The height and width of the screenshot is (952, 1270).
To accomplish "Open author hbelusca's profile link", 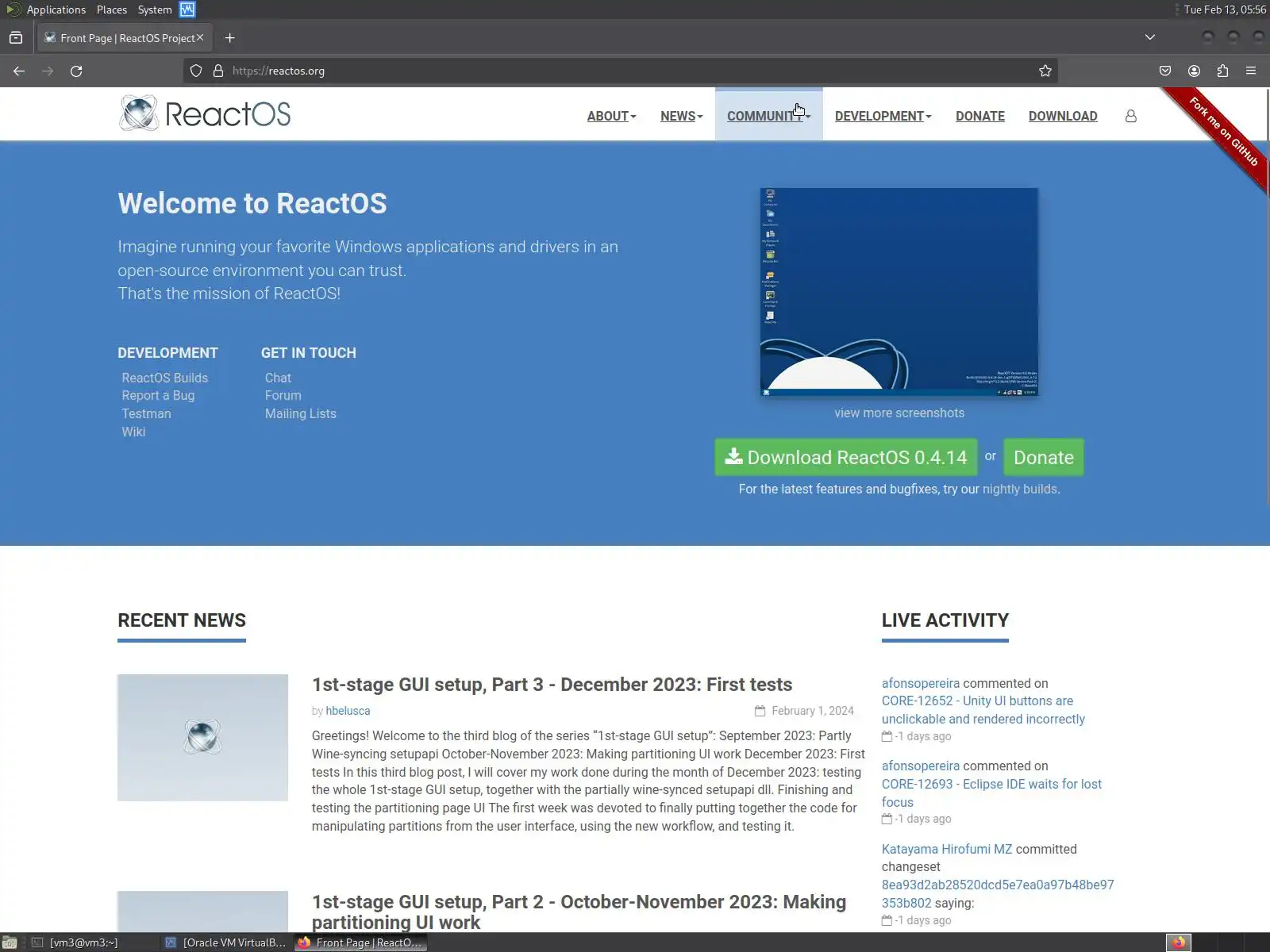I will click(x=348, y=711).
